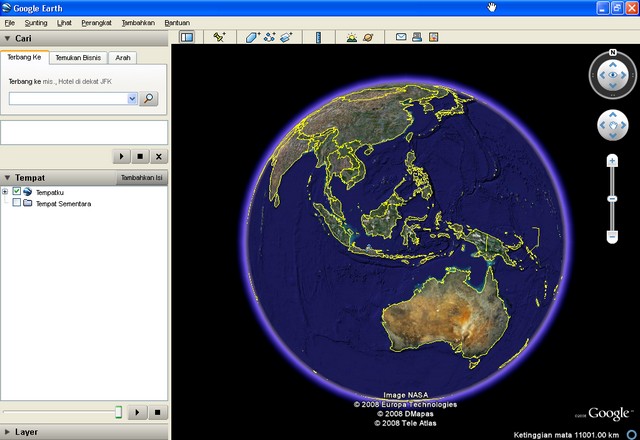Click the search magnifier button

pyautogui.click(x=149, y=98)
